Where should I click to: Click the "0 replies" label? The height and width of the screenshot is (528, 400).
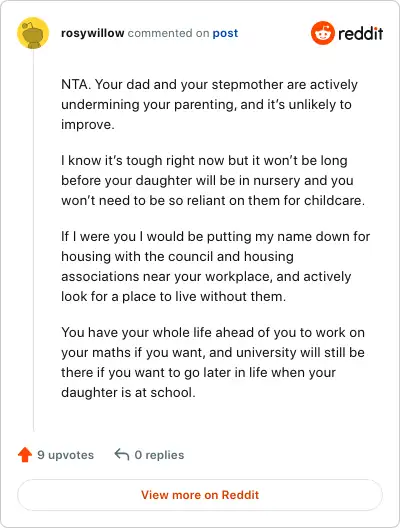coord(159,455)
